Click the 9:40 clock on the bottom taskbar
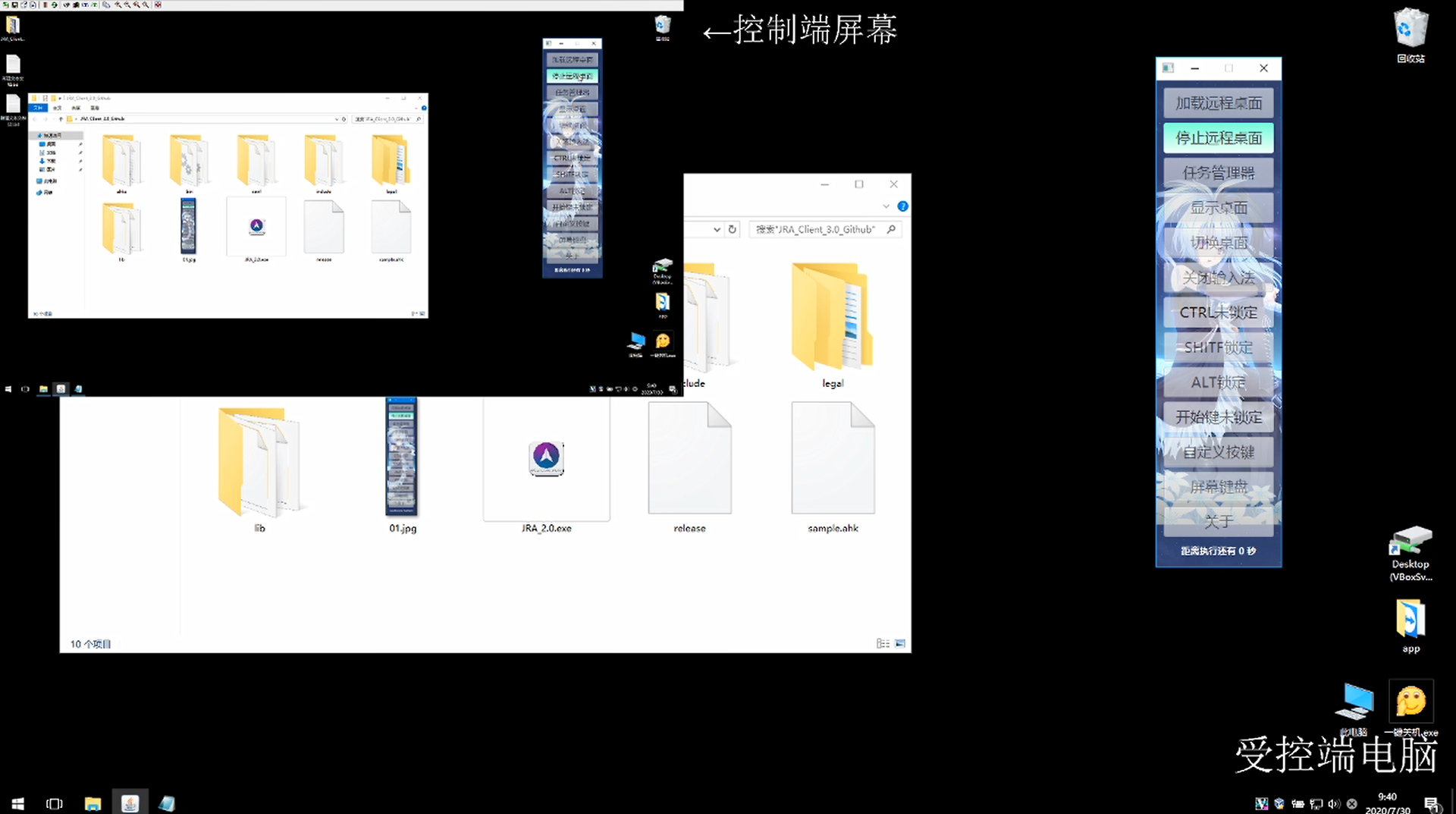This screenshot has height=814, width=1456. (1388, 803)
